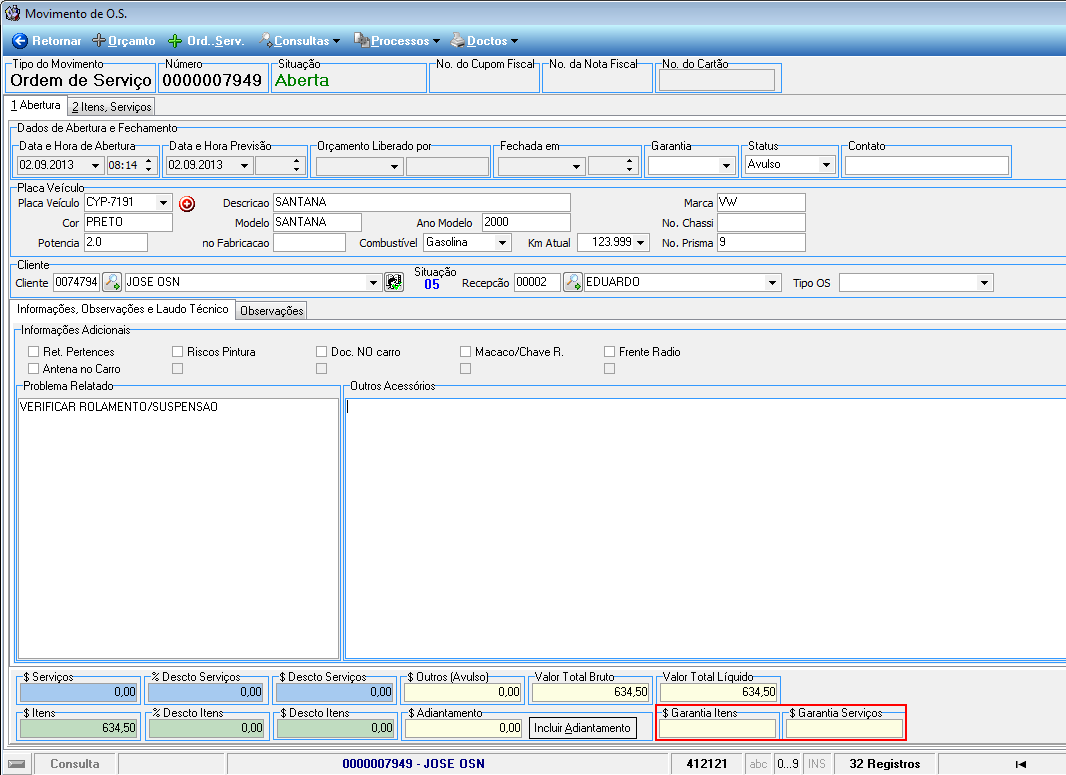Viewport: 1066px width, 775px height.
Task: Click the $ Garantia Itens field
Action: (x=717, y=729)
